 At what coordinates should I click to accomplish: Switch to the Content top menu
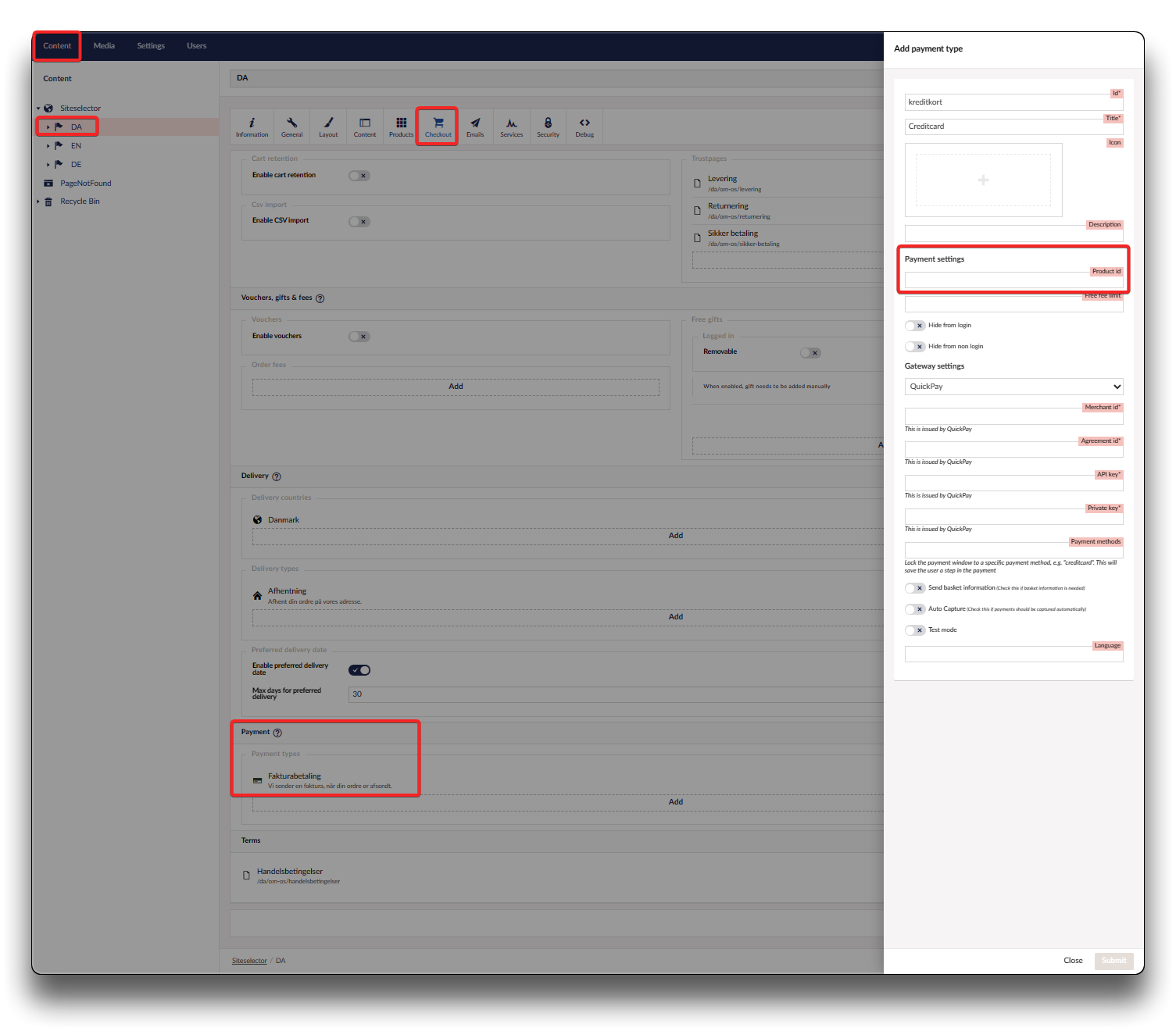(57, 46)
